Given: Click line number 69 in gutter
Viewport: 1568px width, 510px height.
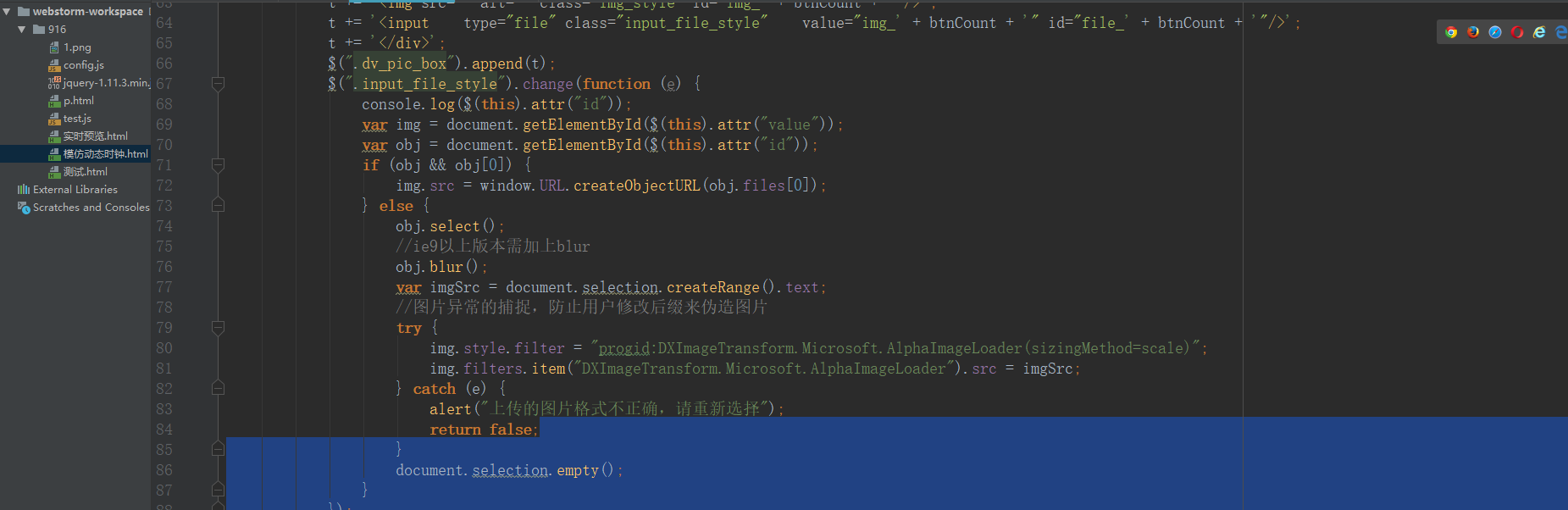Looking at the screenshot, I should point(164,125).
